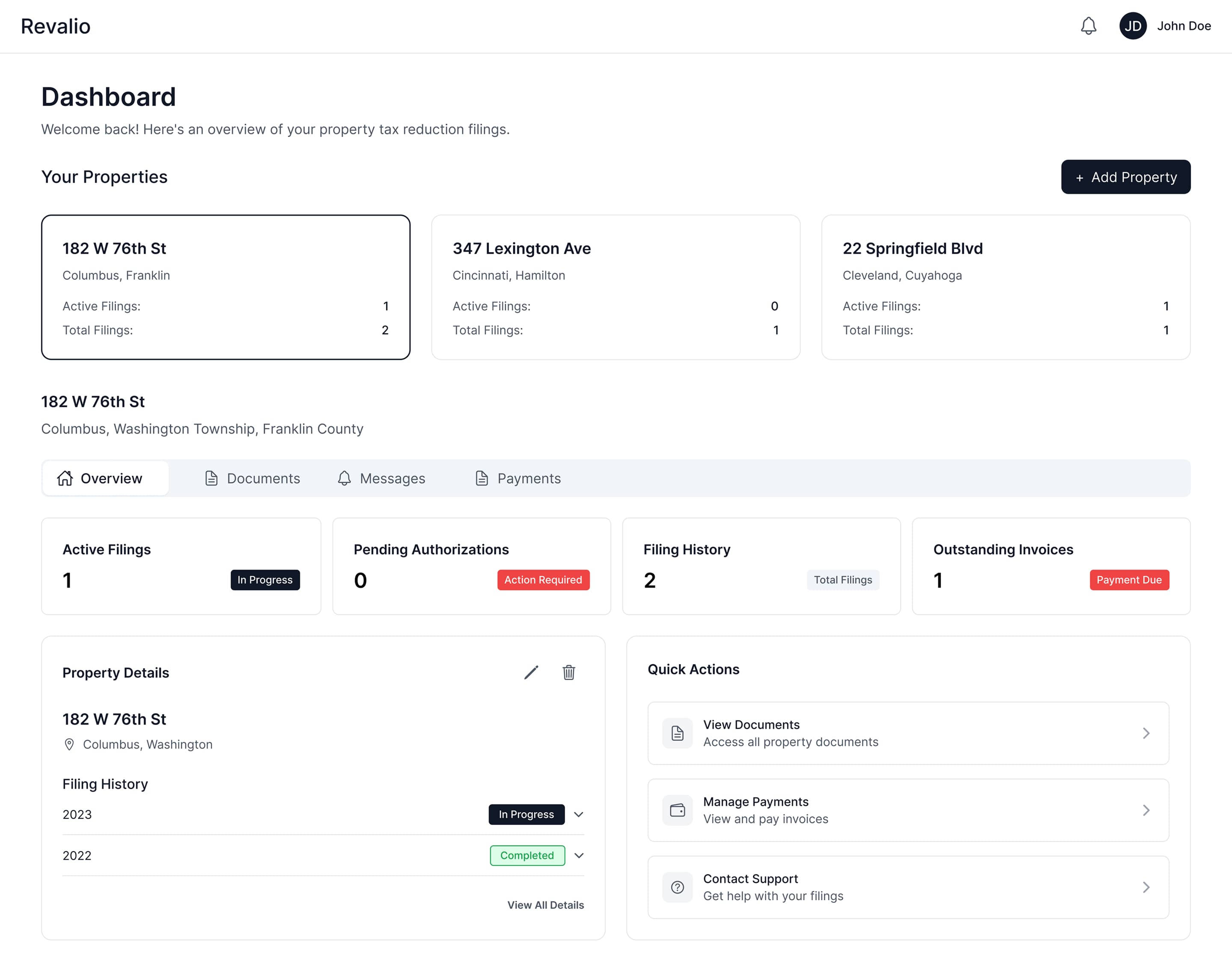The image size is (1232, 960).
Task: Expand the 2022 filing history row
Action: click(578, 856)
